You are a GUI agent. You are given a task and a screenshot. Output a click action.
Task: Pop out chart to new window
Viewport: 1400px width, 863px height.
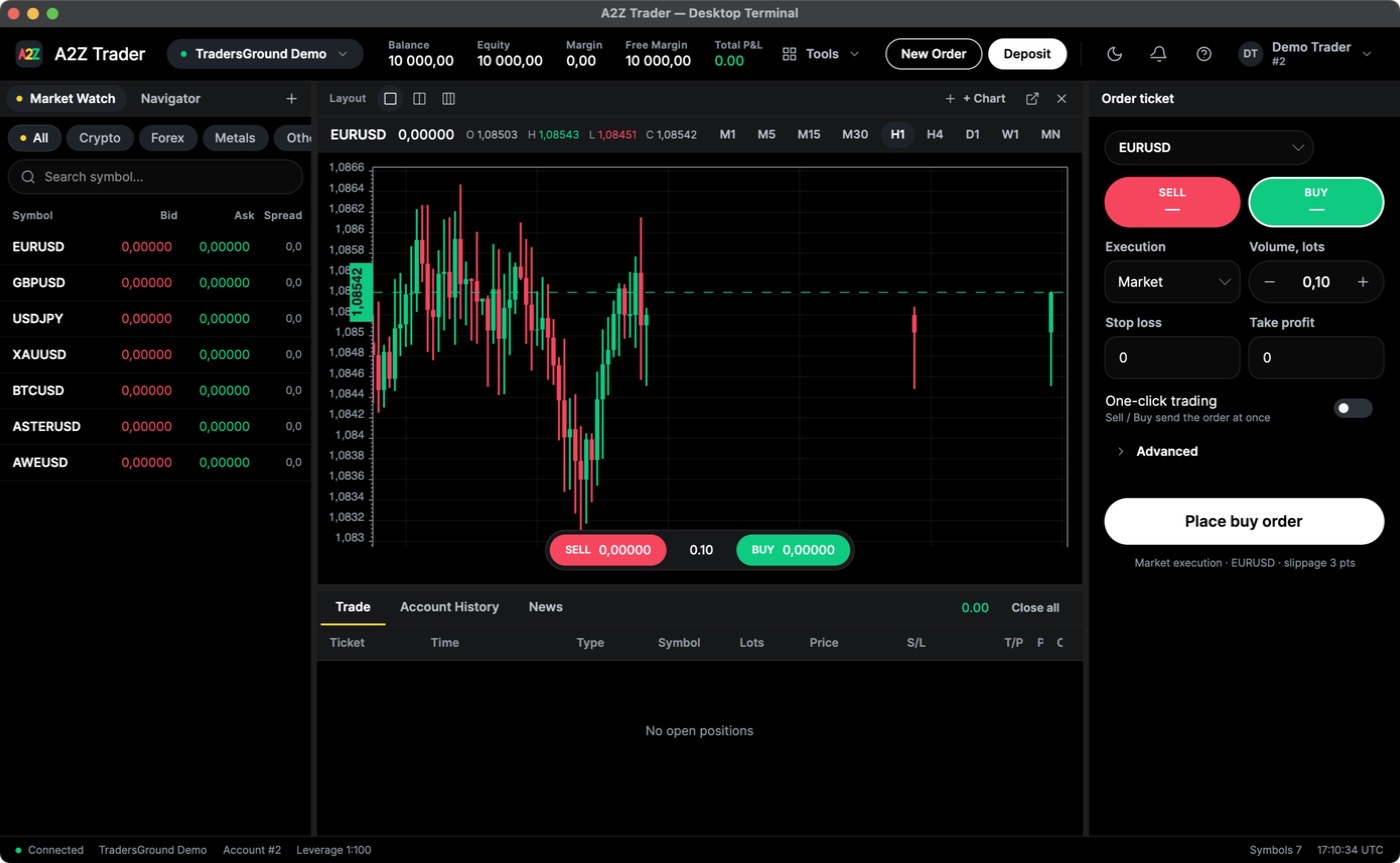point(1032,98)
